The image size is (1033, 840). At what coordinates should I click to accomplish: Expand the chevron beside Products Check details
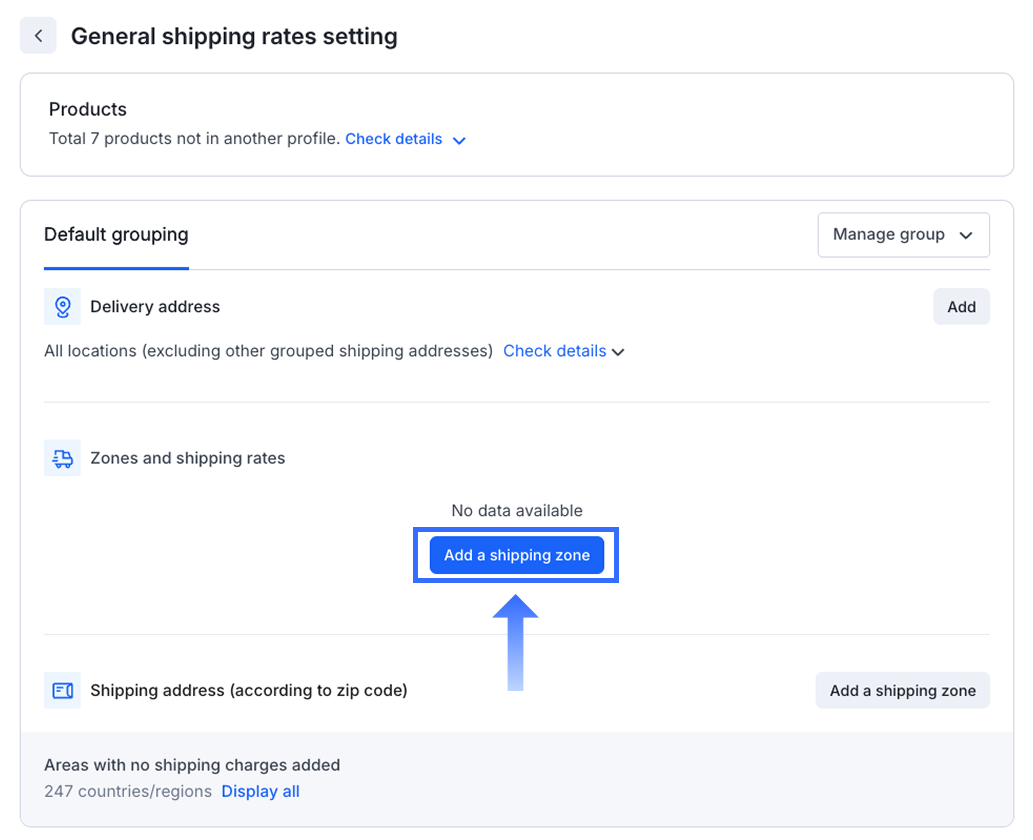click(459, 140)
